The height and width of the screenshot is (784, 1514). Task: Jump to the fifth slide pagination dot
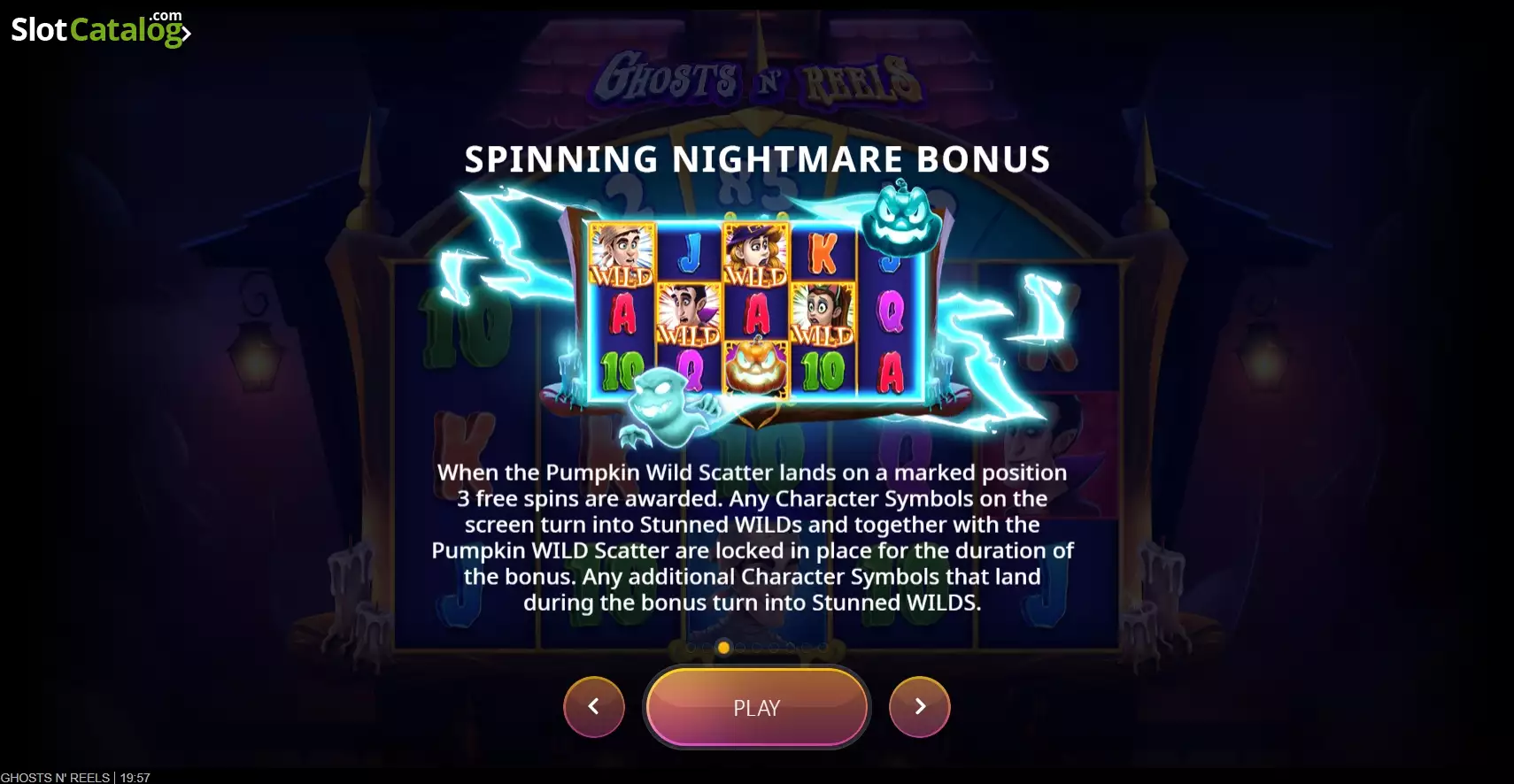pos(756,647)
